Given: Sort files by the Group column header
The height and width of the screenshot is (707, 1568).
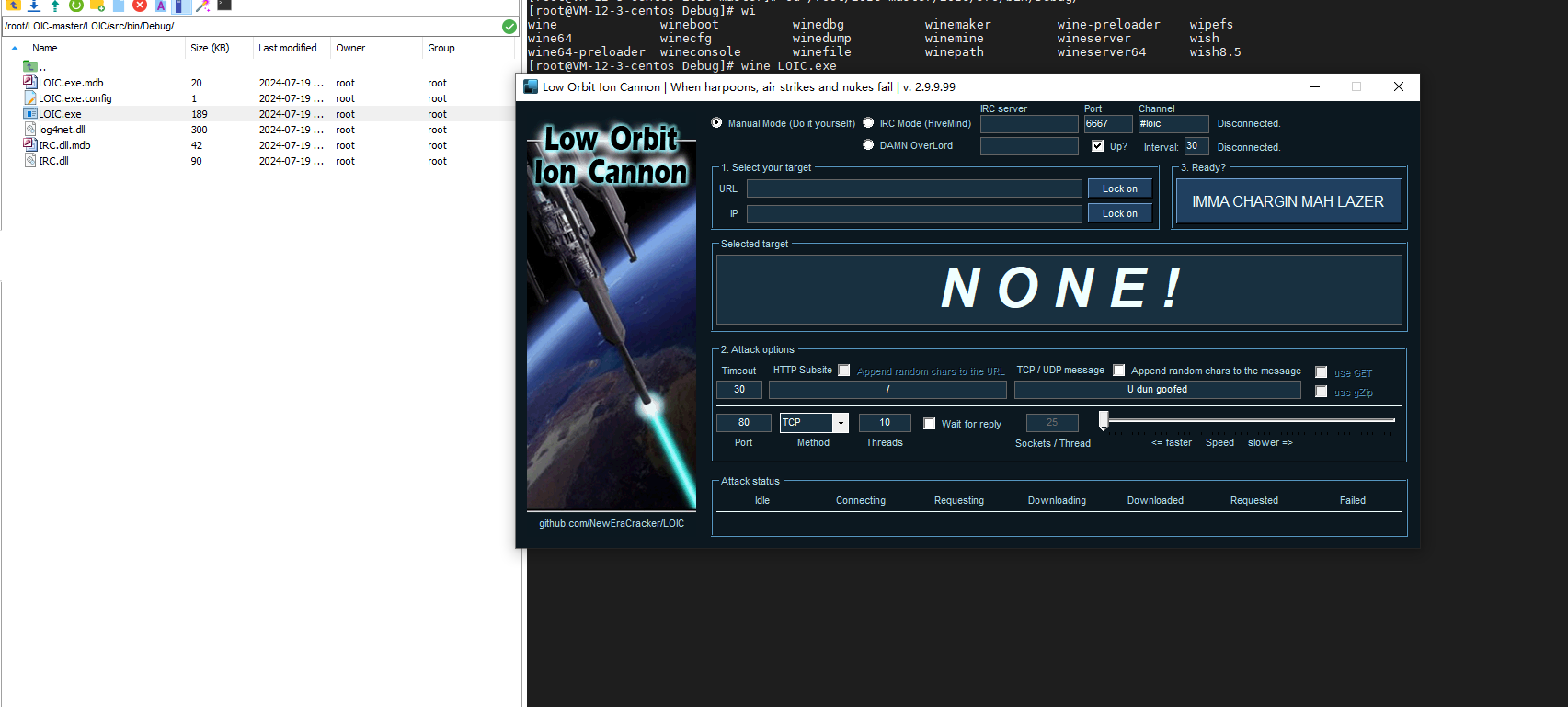Looking at the screenshot, I should pos(441,48).
